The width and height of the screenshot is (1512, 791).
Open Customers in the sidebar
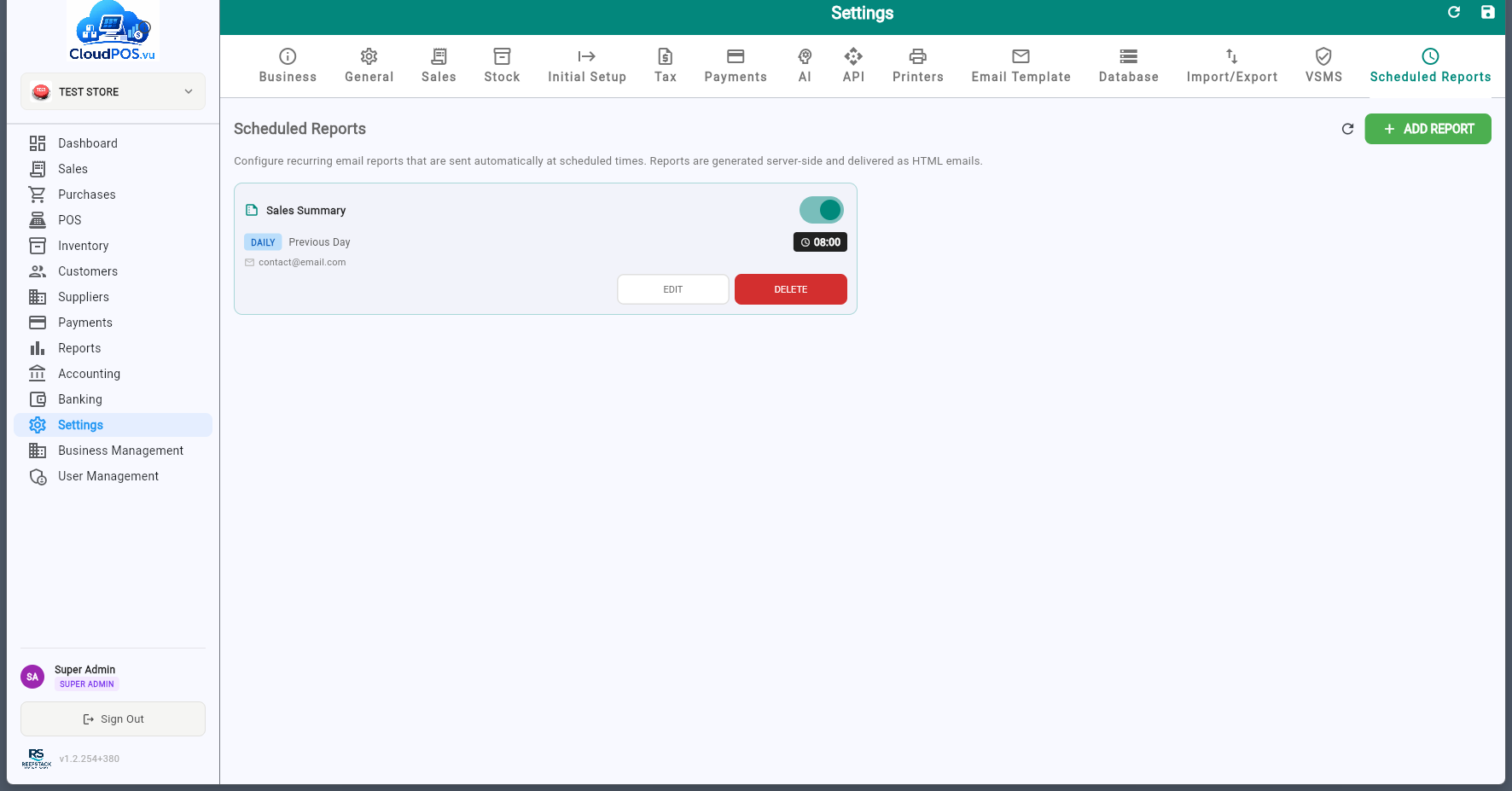(113, 271)
